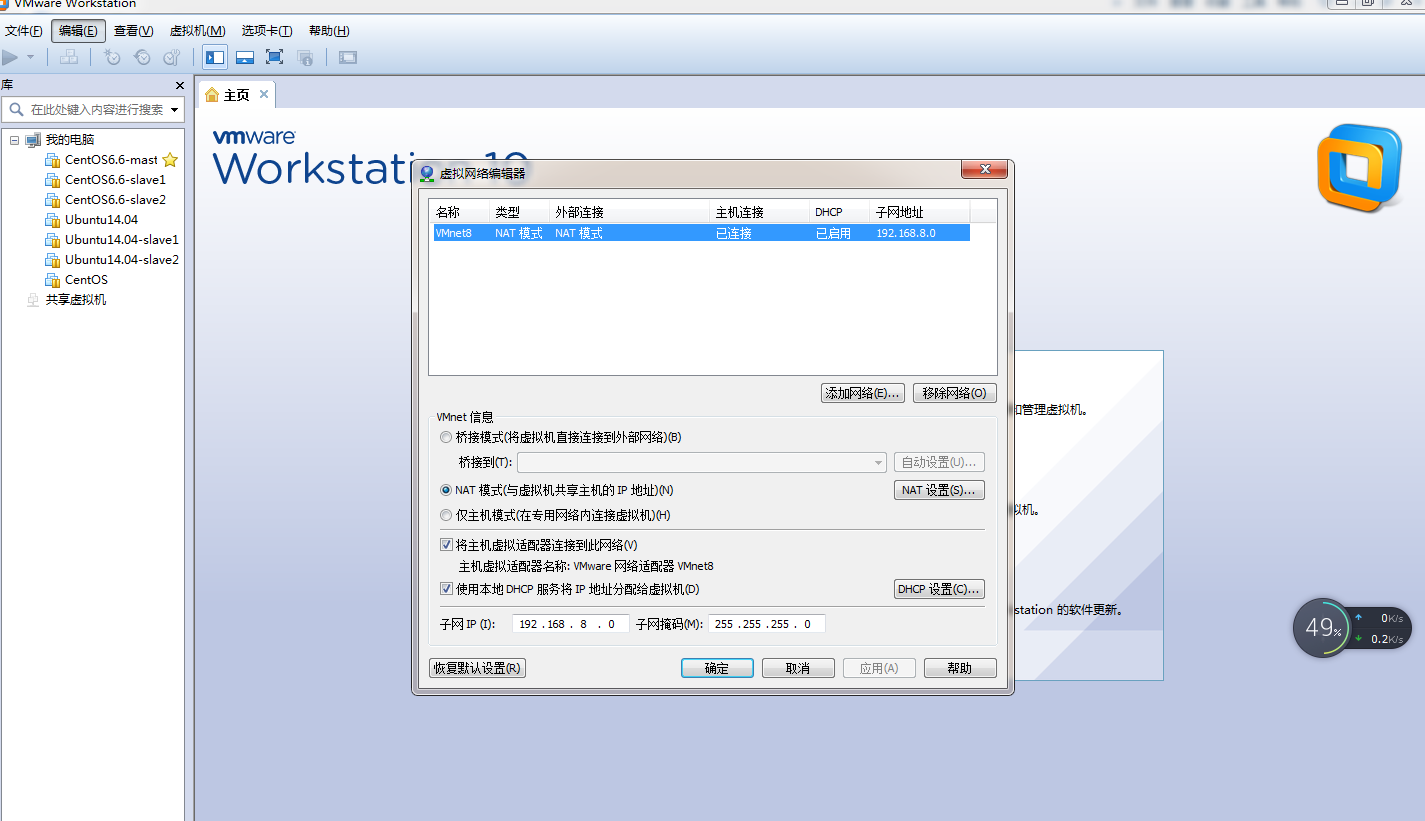Image resolution: width=1425 pixels, height=821 pixels.
Task: Click the 自动设置(U)... button
Action: pos(939,462)
